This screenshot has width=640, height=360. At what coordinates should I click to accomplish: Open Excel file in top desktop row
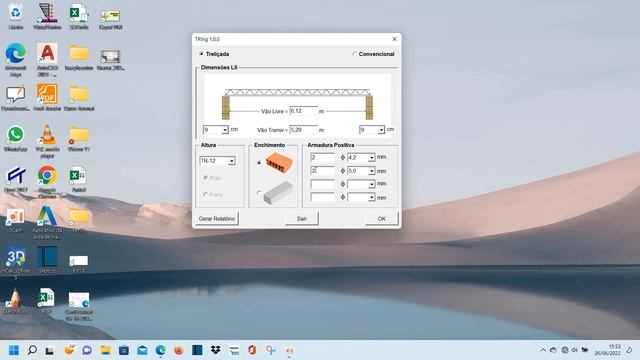point(79,16)
